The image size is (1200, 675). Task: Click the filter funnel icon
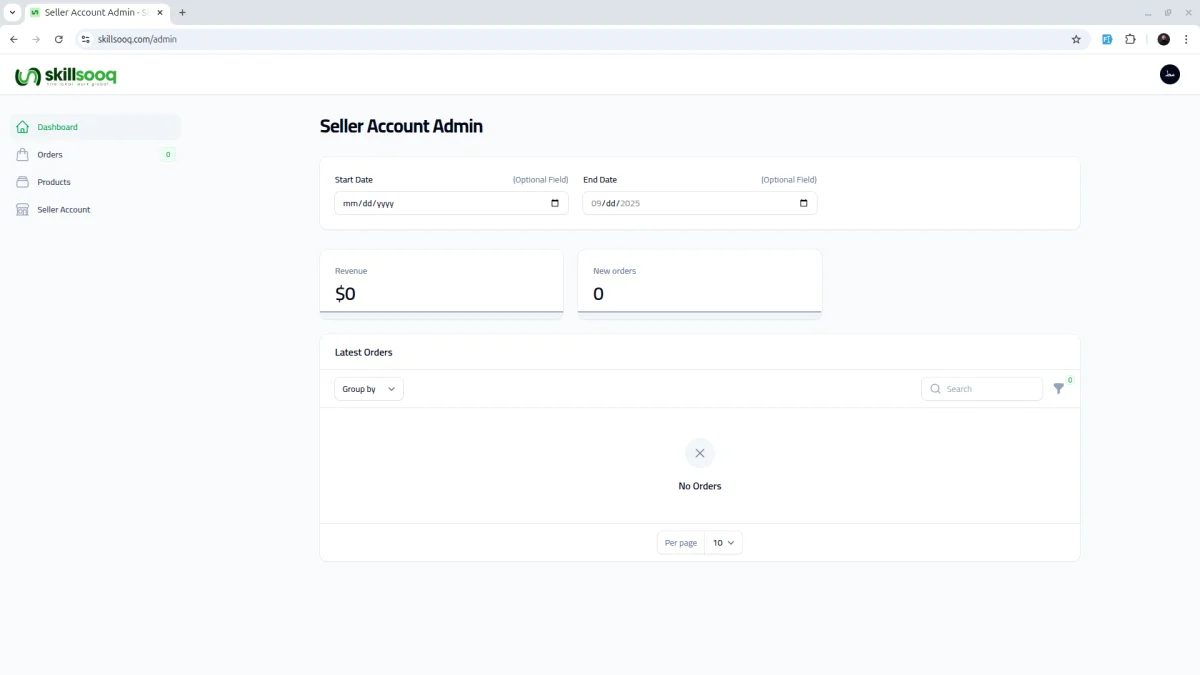click(1059, 389)
